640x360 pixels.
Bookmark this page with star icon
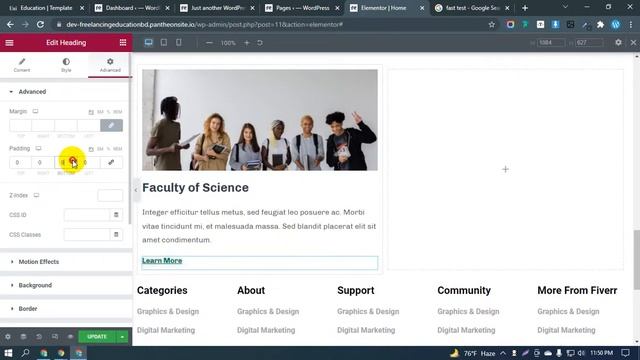click(492, 25)
